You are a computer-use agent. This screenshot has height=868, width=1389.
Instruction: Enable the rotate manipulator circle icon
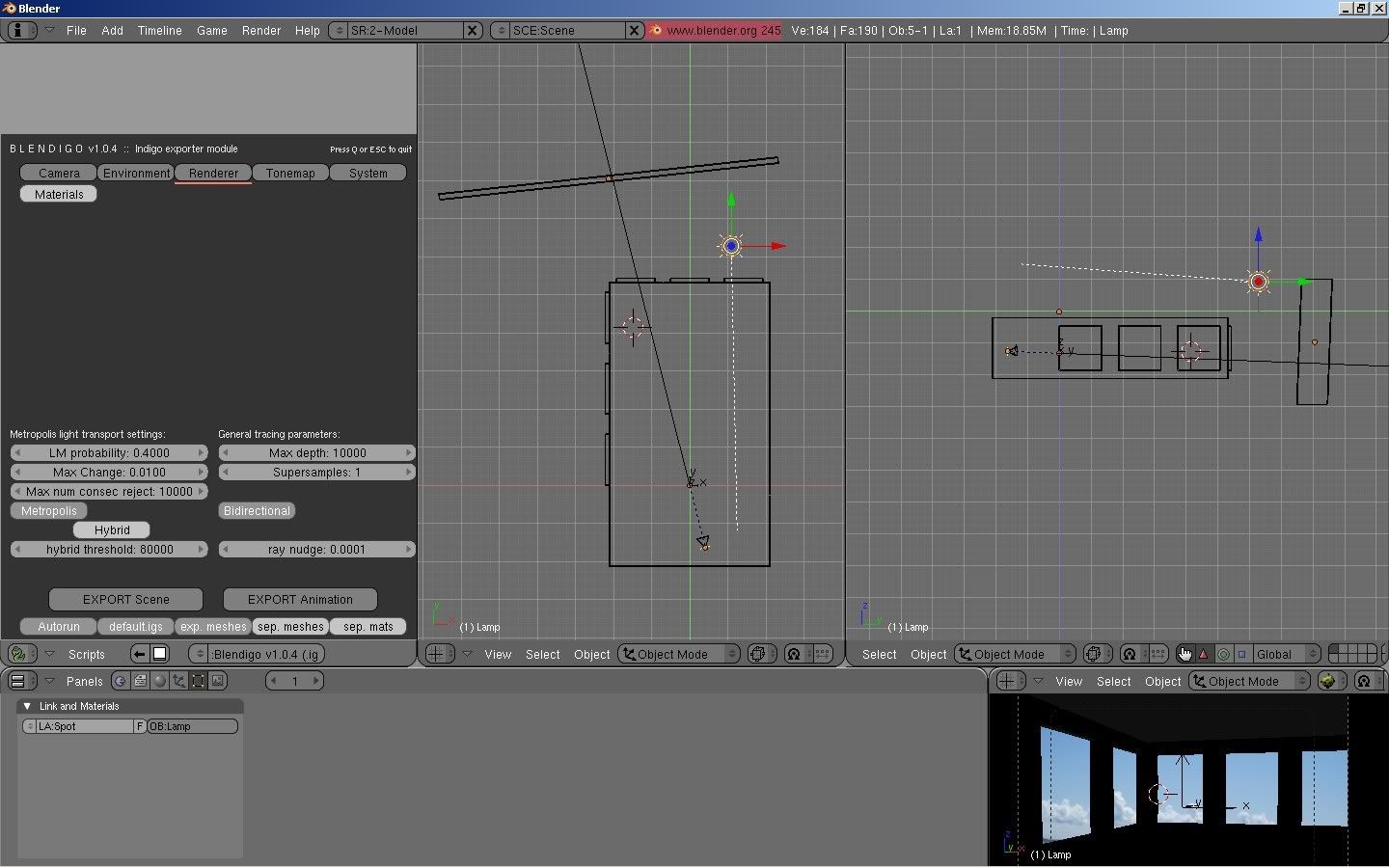point(1223,654)
